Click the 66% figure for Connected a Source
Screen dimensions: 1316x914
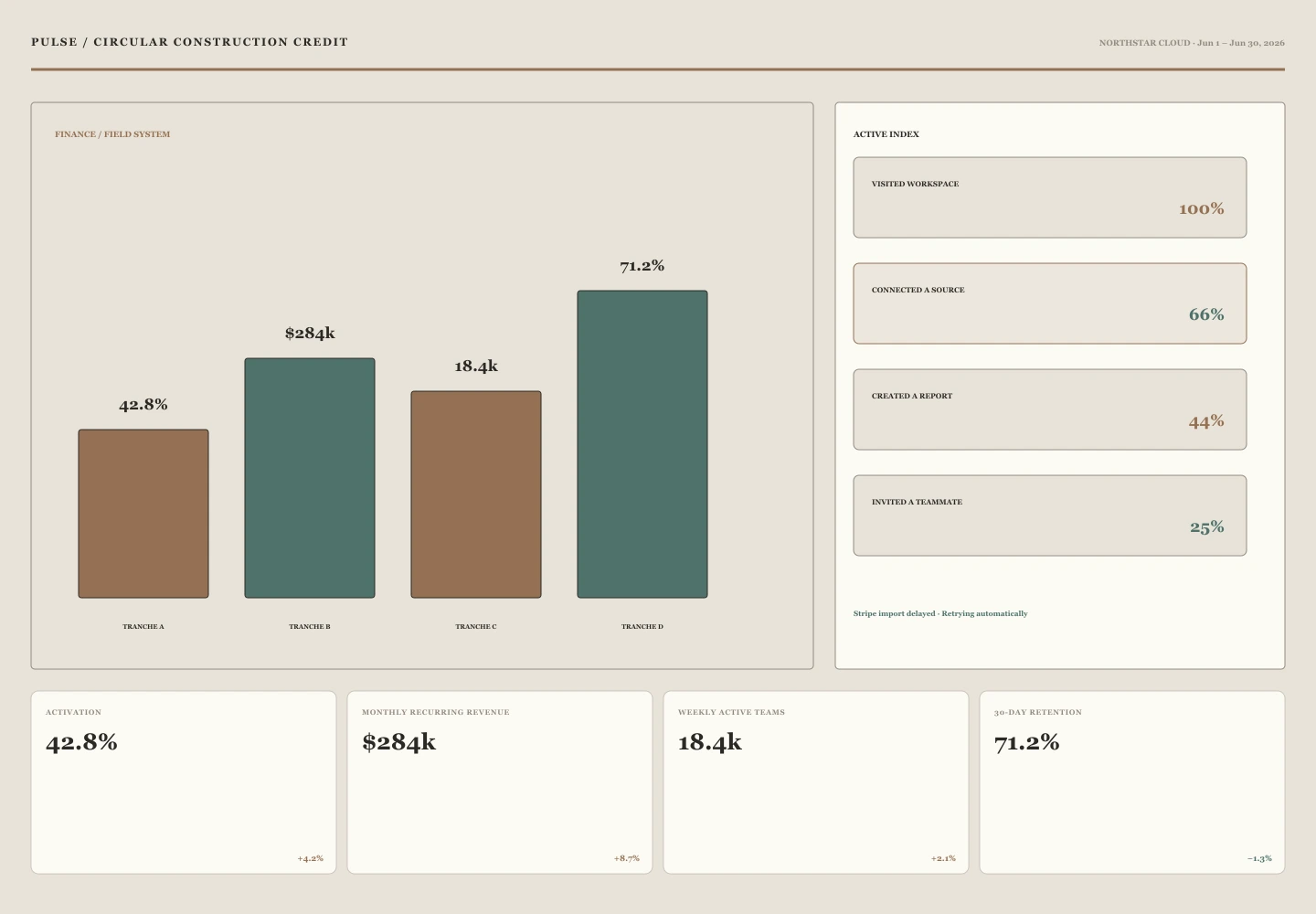pos(1206,315)
